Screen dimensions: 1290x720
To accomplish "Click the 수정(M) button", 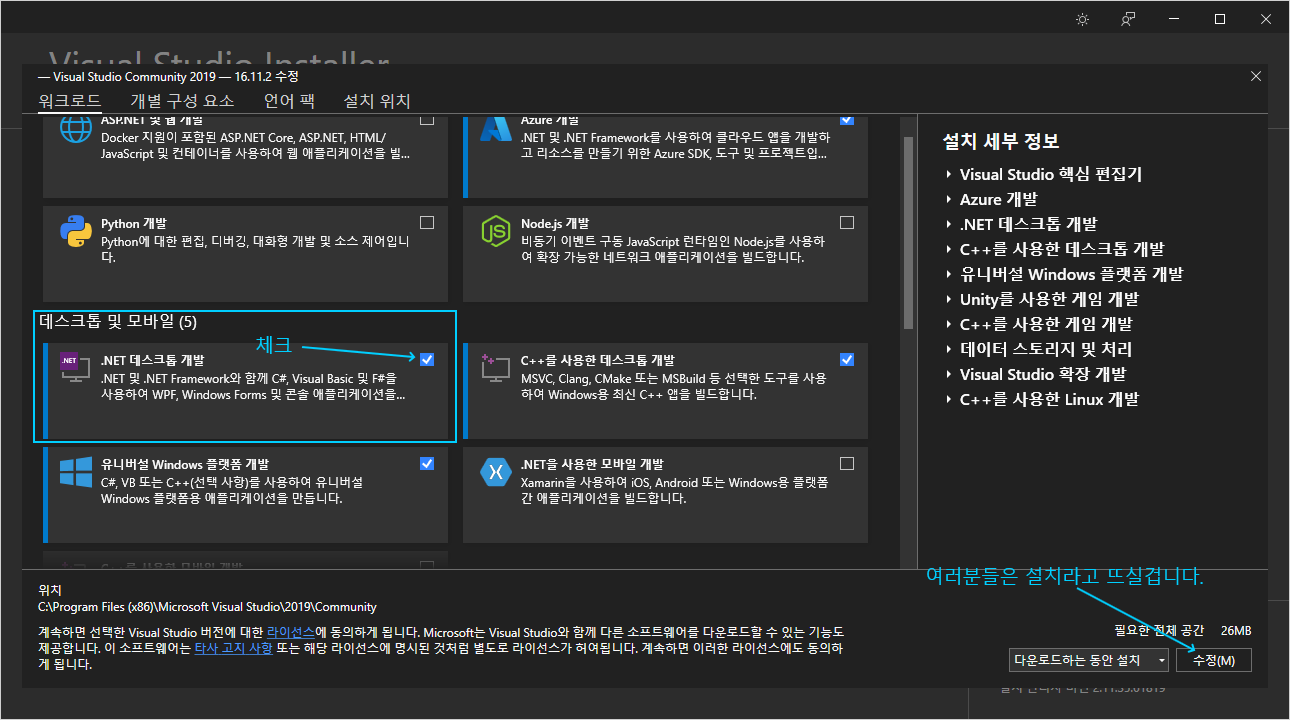I will click(x=1214, y=660).
